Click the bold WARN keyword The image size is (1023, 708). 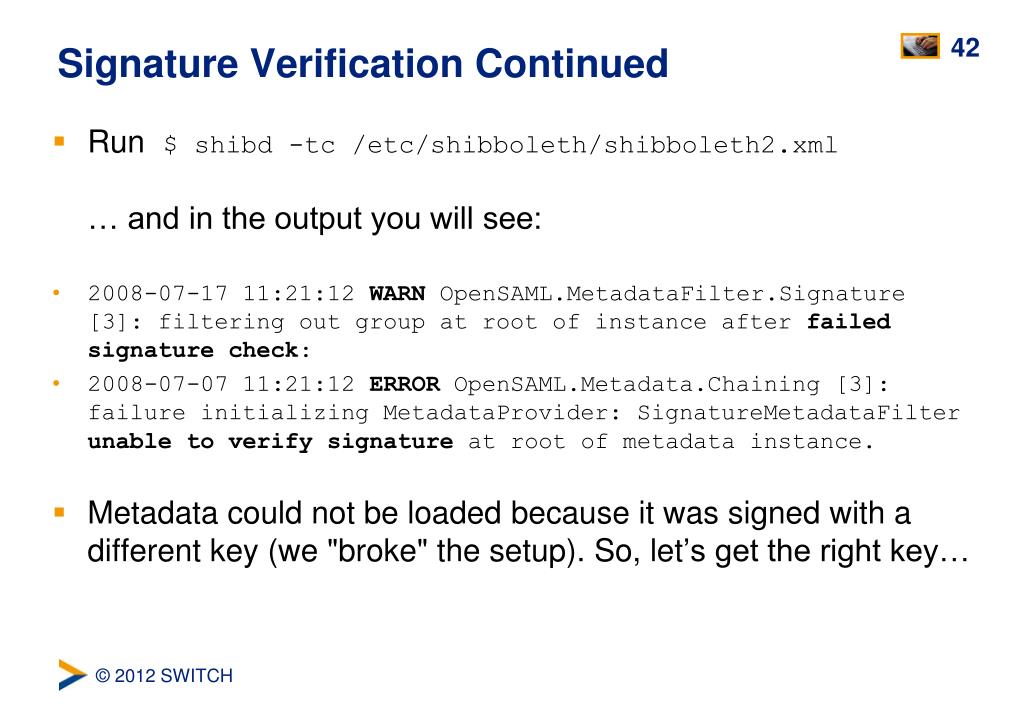(397, 294)
